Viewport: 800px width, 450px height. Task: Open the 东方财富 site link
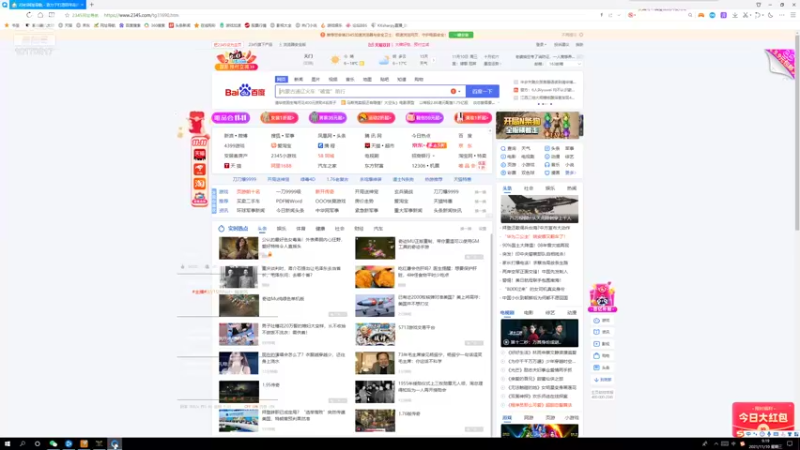pyautogui.click(x=374, y=166)
